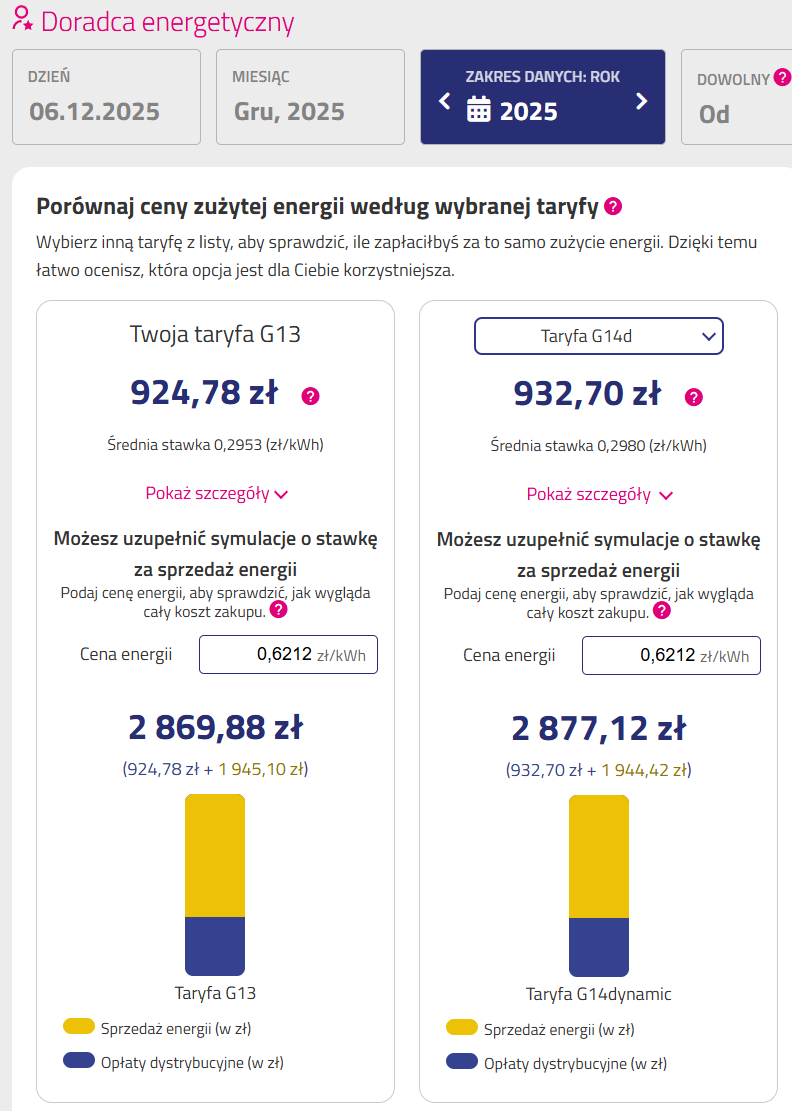The image size is (792, 1111).
Task: Click blue Opłaty dystrybucyjne swatch under G14dynamic
Action: click(x=462, y=1061)
